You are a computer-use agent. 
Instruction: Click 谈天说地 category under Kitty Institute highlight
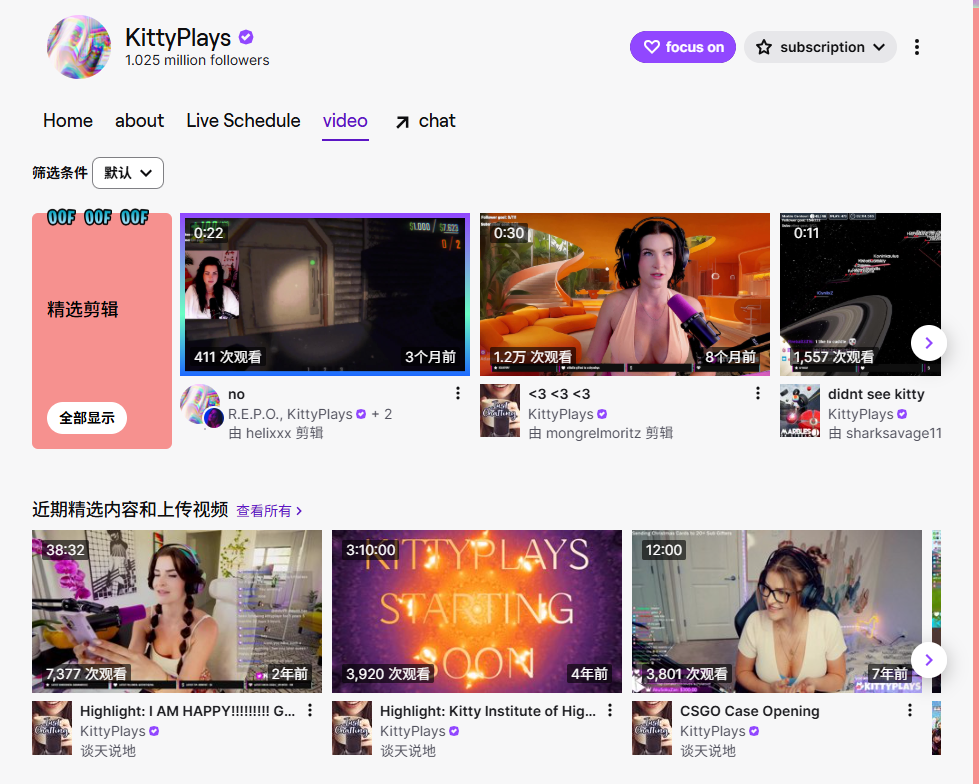(408, 750)
